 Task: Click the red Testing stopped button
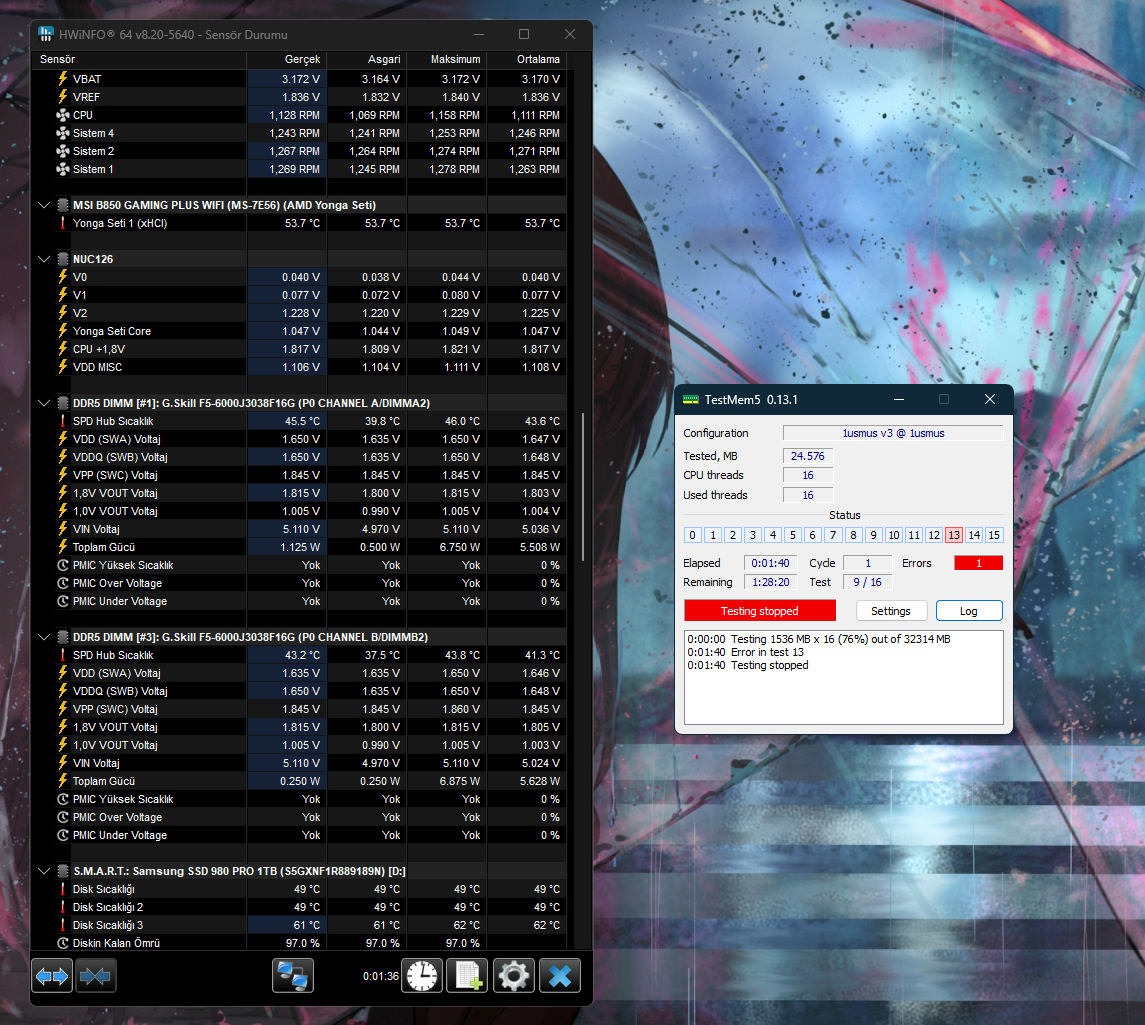click(x=759, y=611)
